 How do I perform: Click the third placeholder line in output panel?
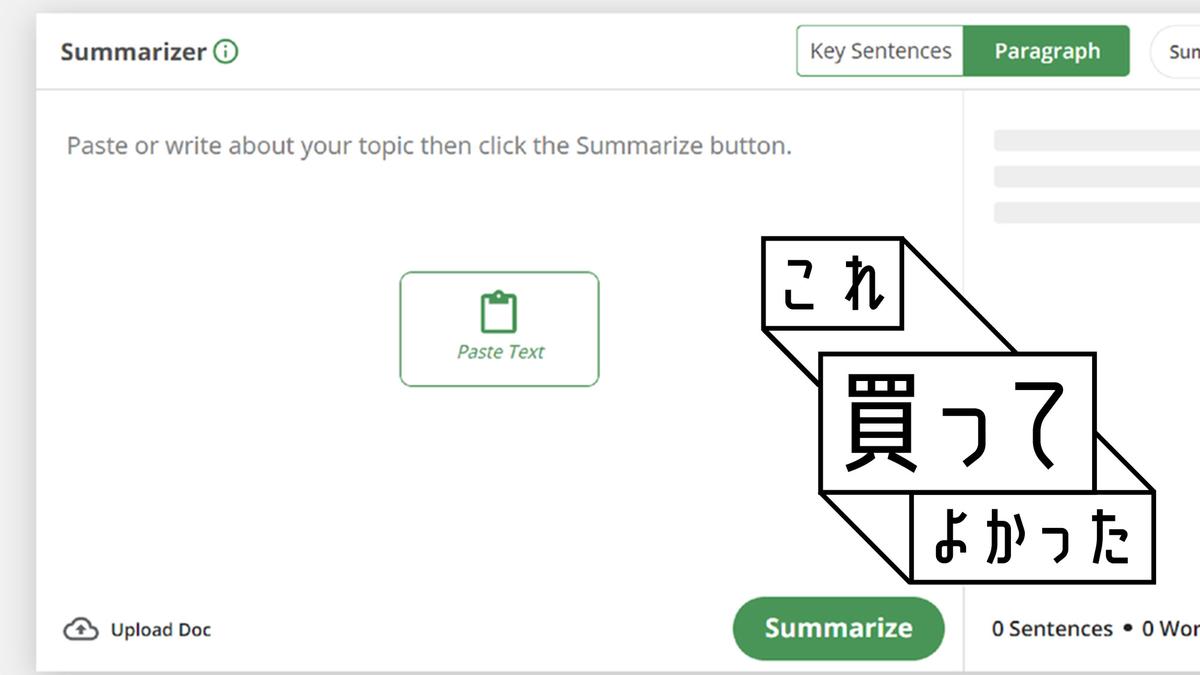pyautogui.click(x=1096, y=213)
